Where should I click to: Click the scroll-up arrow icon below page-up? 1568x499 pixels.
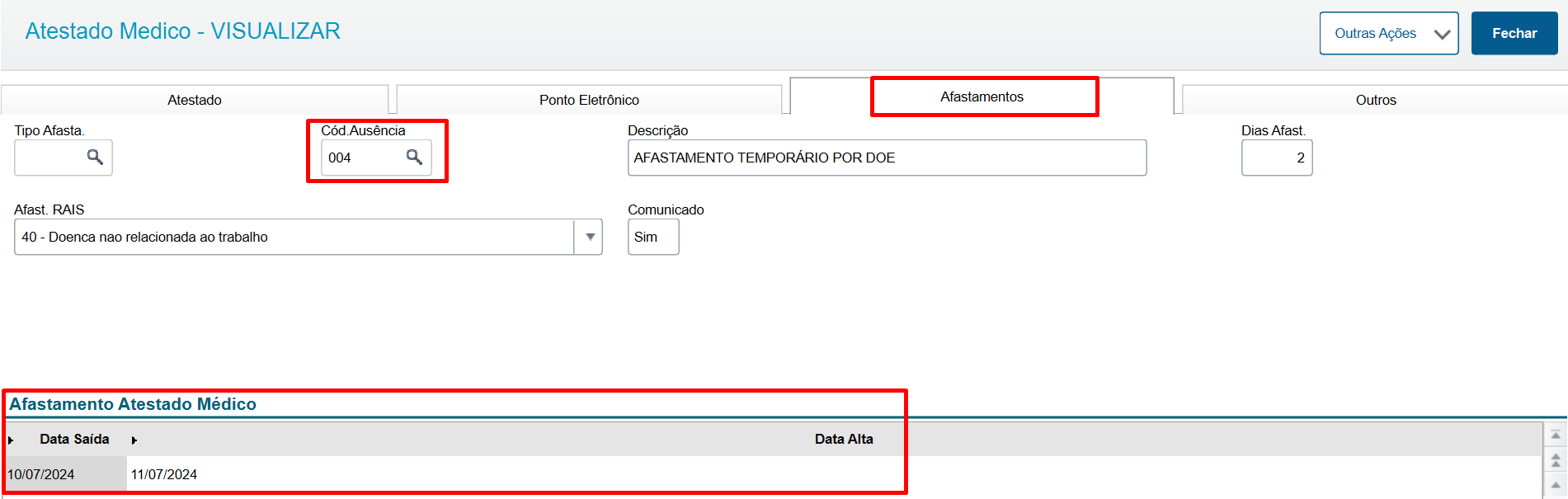(1556, 485)
